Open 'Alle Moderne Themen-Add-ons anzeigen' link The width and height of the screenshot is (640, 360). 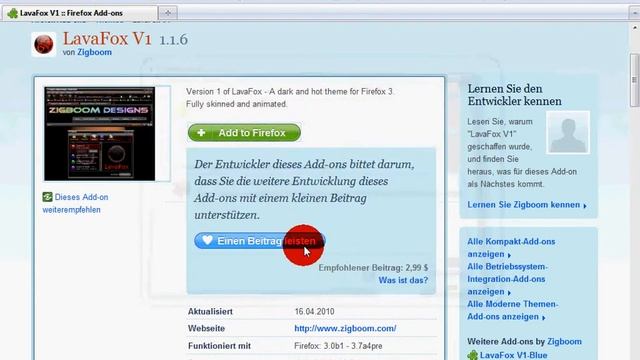[513, 310]
